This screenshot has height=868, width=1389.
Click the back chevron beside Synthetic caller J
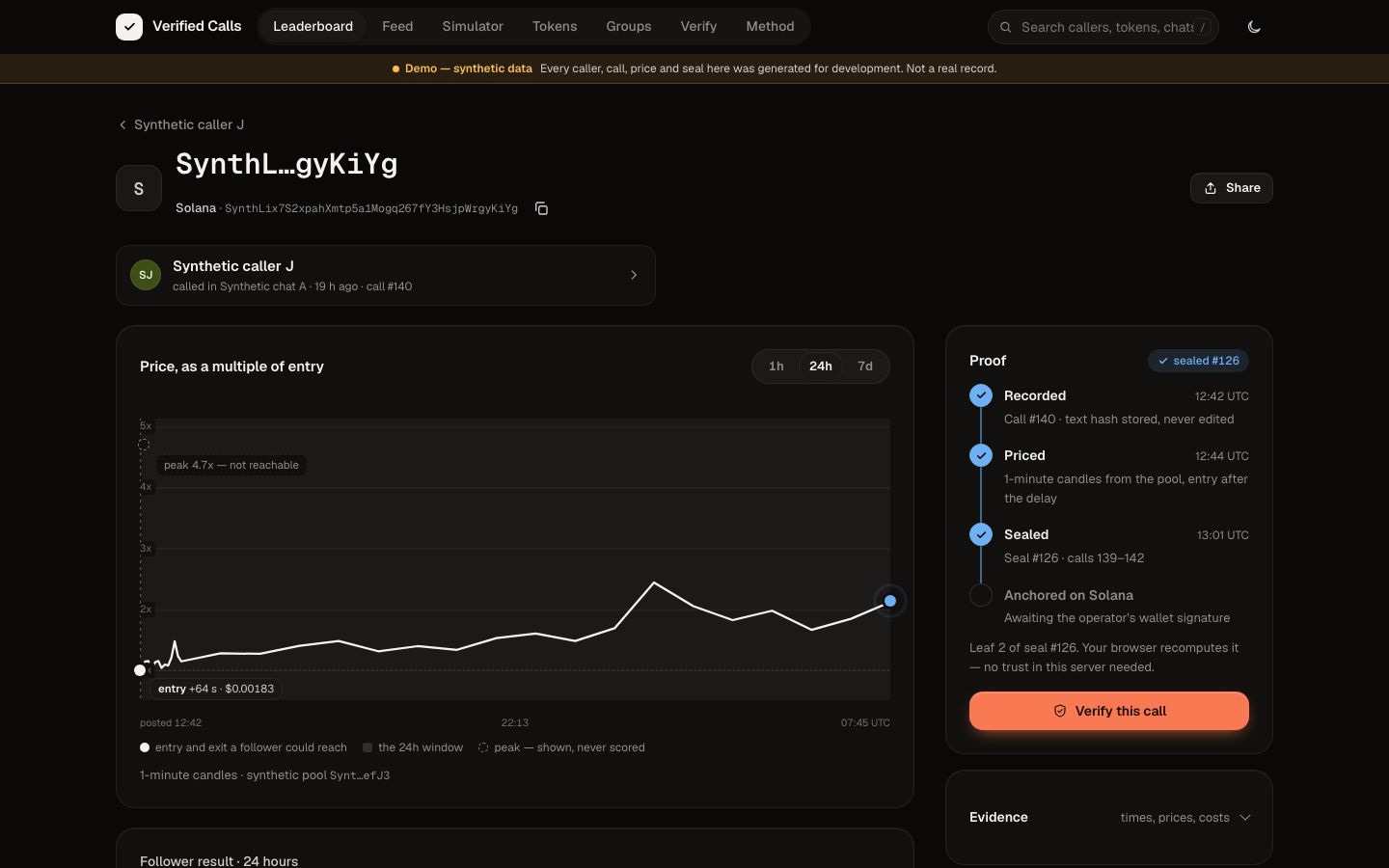click(123, 124)
